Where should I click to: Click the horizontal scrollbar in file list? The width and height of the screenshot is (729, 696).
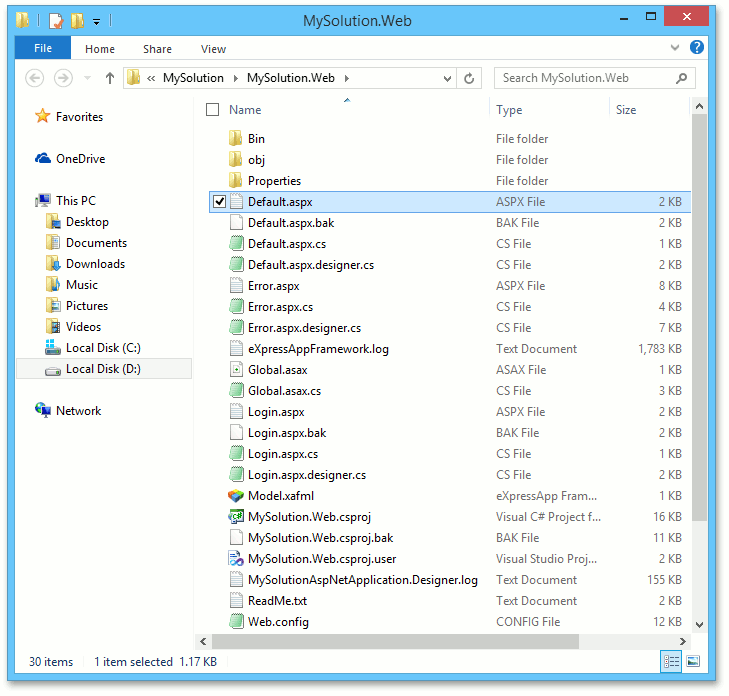(440, 641)
